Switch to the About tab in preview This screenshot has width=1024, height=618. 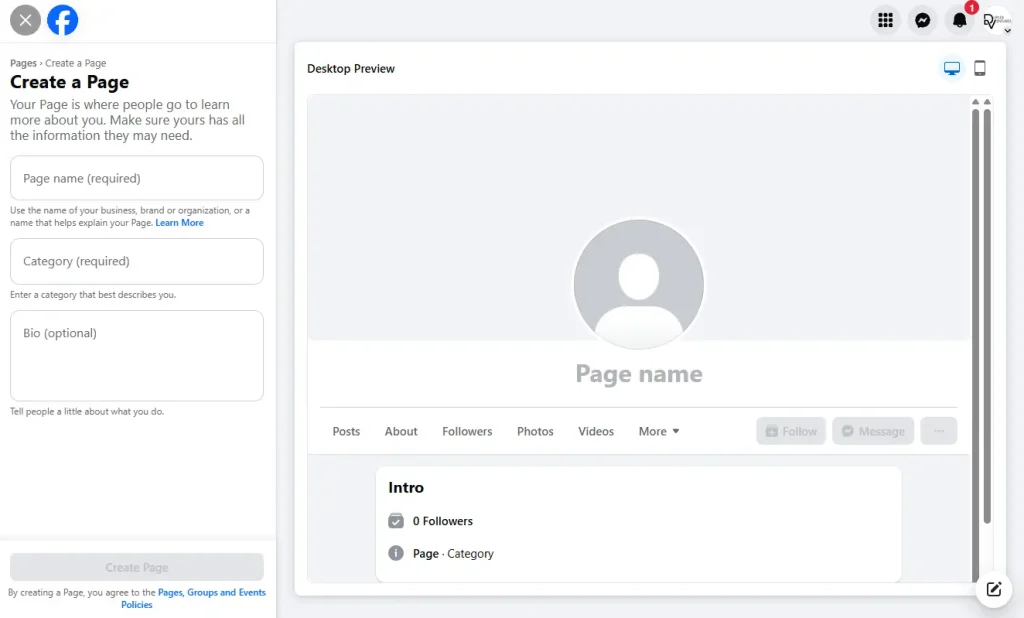[x=401, y=431]
